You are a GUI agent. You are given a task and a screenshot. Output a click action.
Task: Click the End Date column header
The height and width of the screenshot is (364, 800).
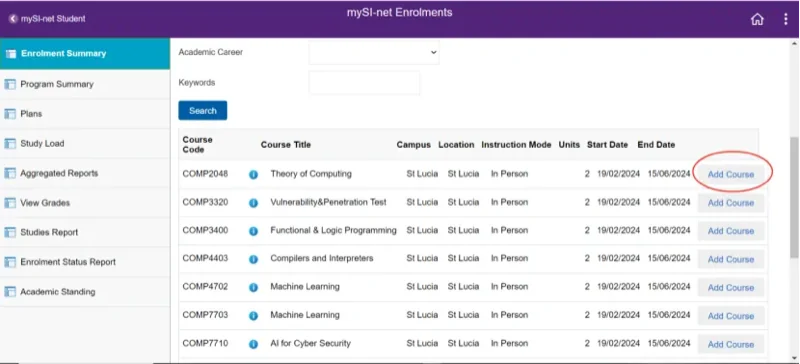pyautogui.click(x=656, y=144)
